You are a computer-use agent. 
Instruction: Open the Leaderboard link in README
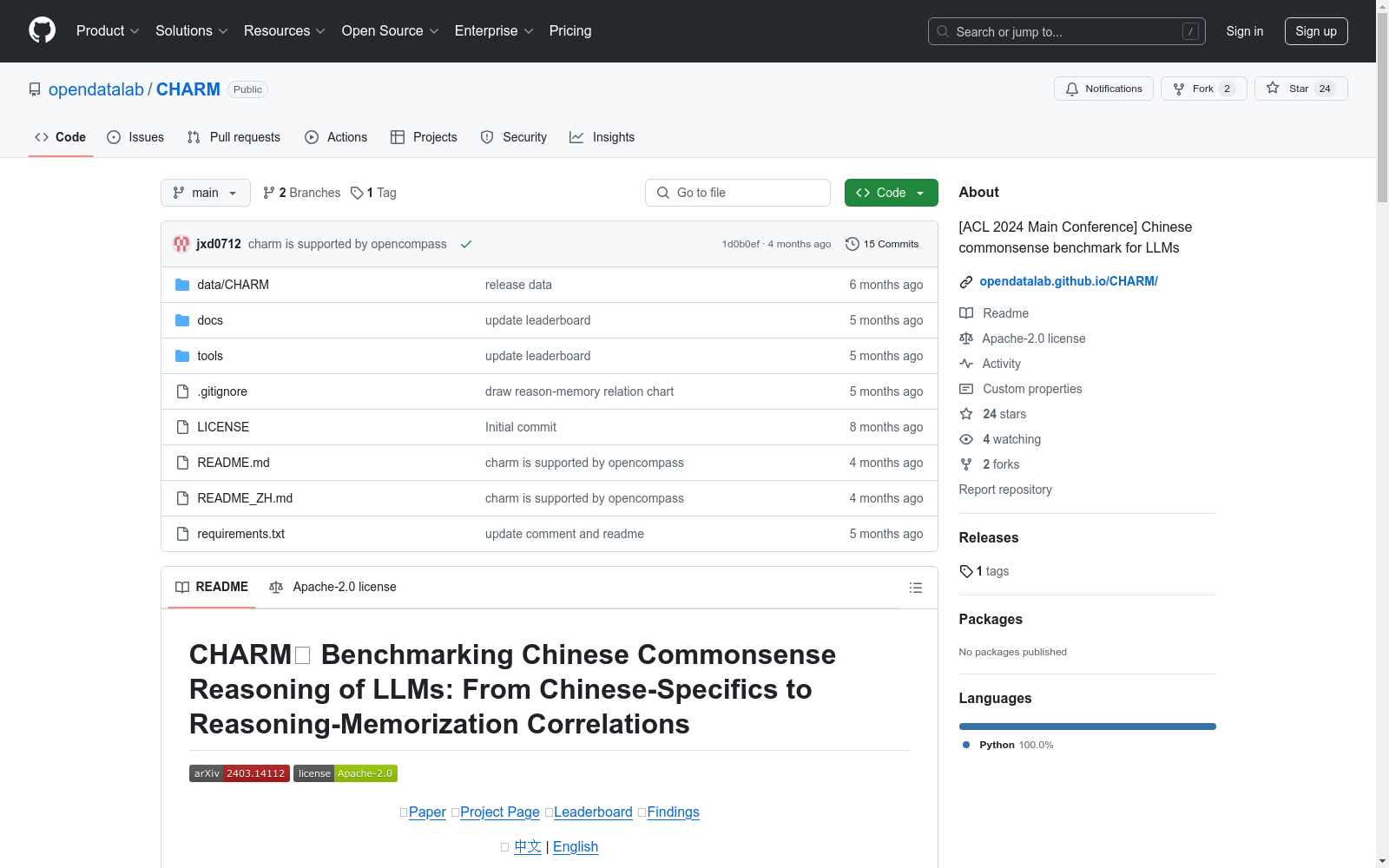pyautogui.click(x=593, y=812)
